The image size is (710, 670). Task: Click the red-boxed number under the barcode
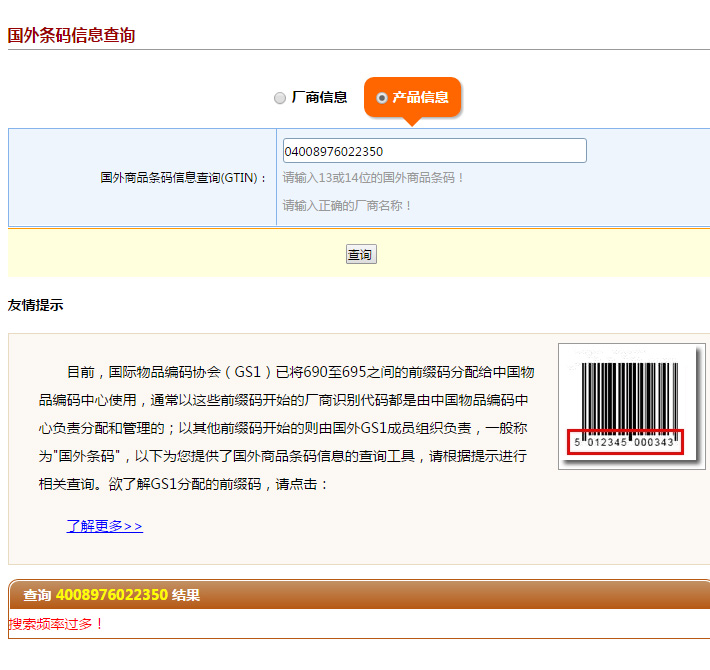tap(625, 442)
